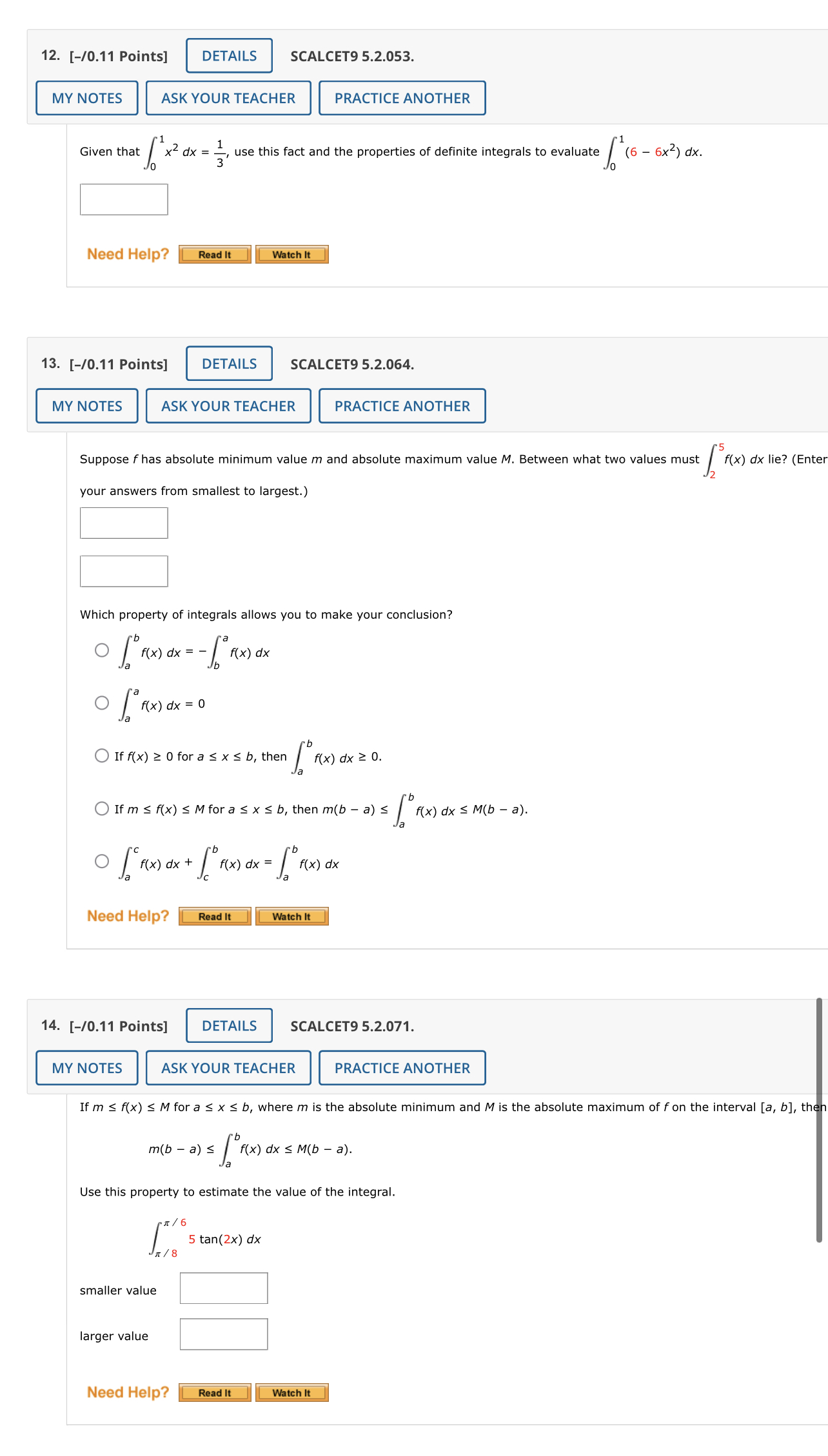Click the larger value answer box
Image resolution: width=828 pixels, height=1456 pixels.
point(223,1335)
